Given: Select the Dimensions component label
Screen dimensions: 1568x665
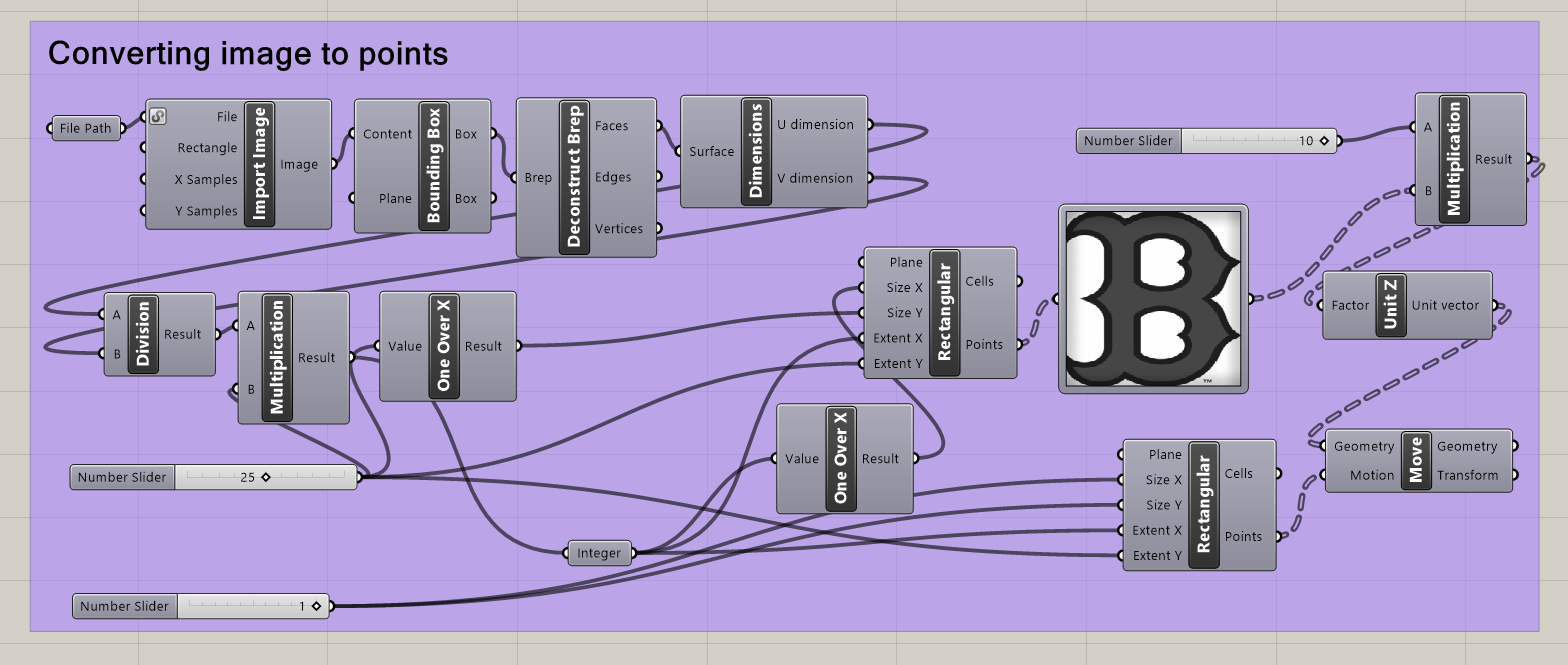Looking at the screenshot, I should [x=756, y=152].
